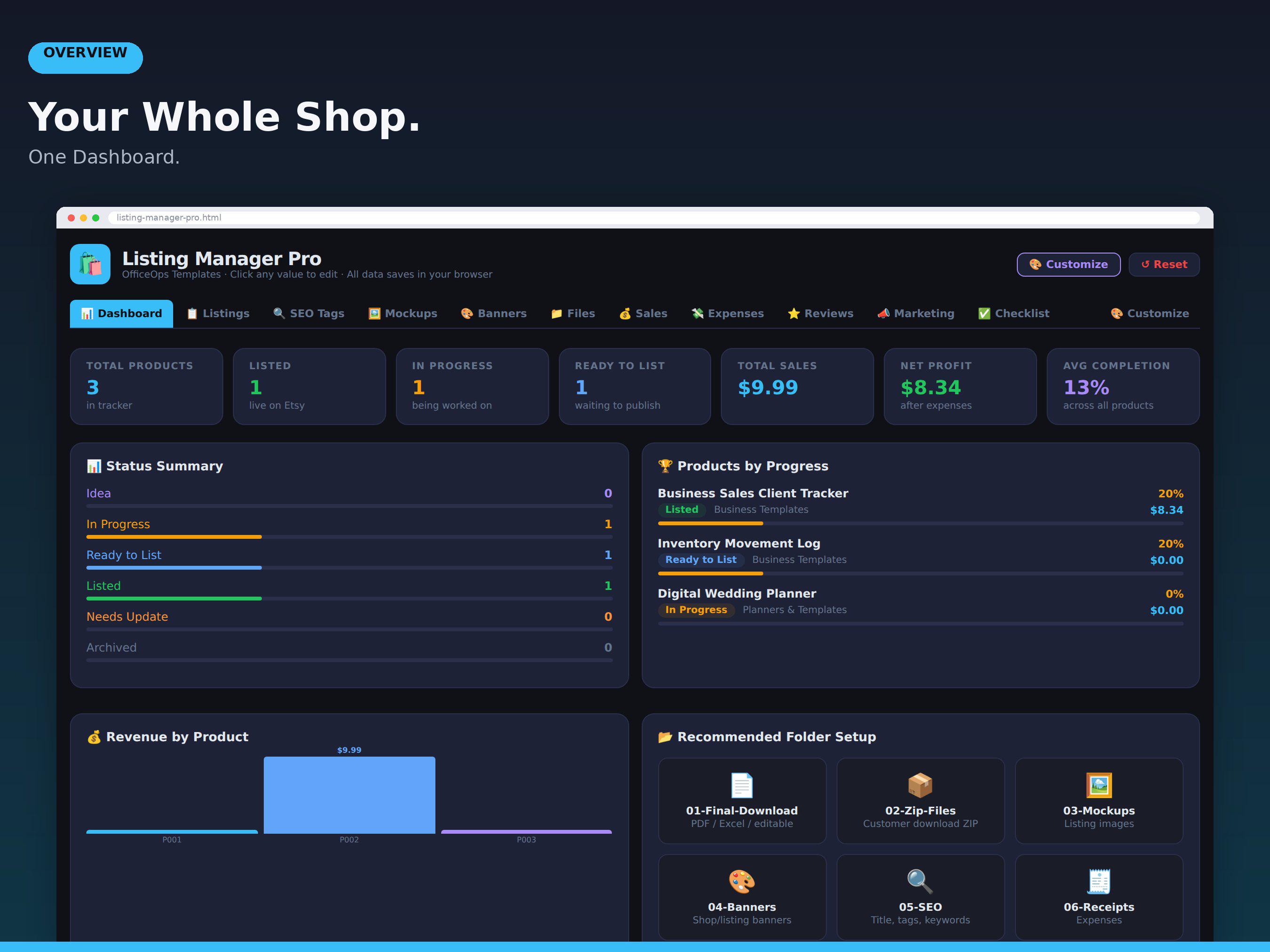Click the green Listed badge under Business Sales Client Tracker
The width and height of the screenshot is (1270, 952).
click(682, 510)
